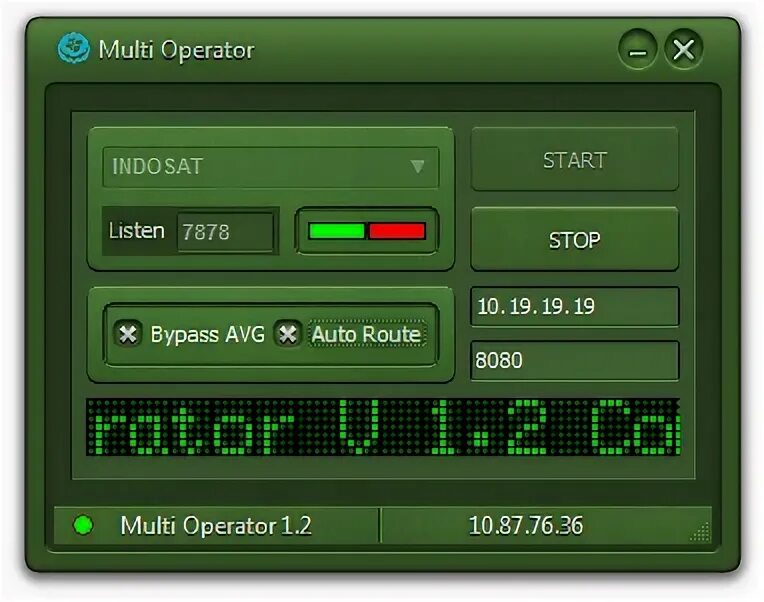
Task: Click the Auto Route label text
Action: click(x=366, y=335)
